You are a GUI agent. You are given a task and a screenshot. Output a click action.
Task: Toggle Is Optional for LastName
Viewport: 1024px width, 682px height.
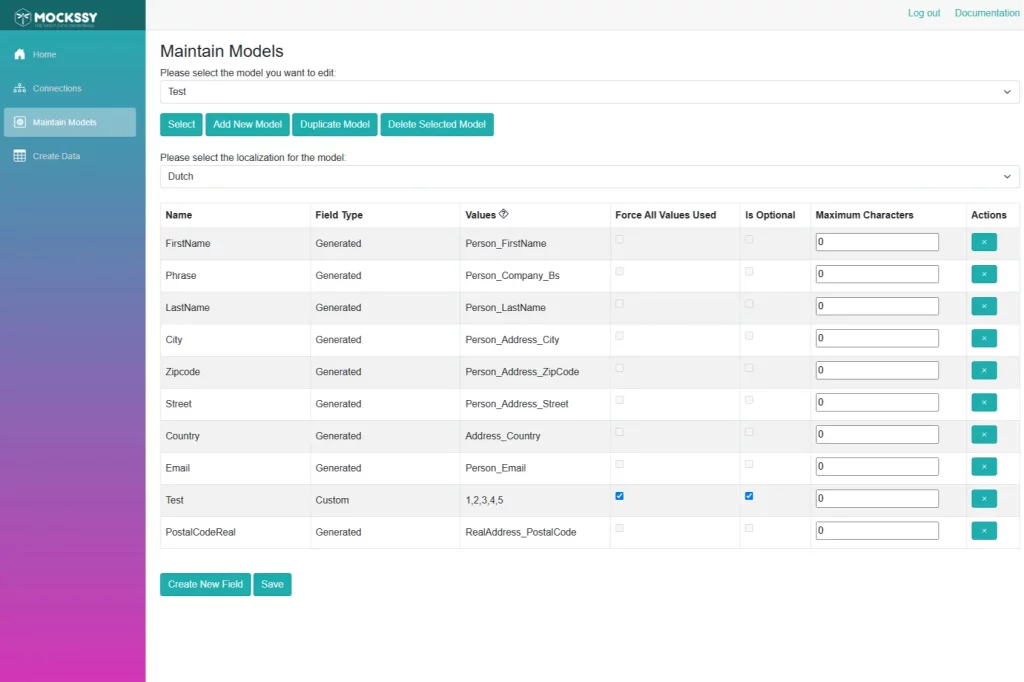[749, 303]
